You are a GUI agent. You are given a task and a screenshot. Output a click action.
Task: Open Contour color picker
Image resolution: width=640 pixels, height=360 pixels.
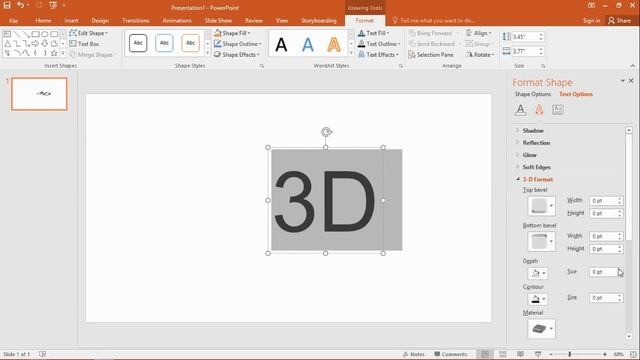(x=538, y=299)
